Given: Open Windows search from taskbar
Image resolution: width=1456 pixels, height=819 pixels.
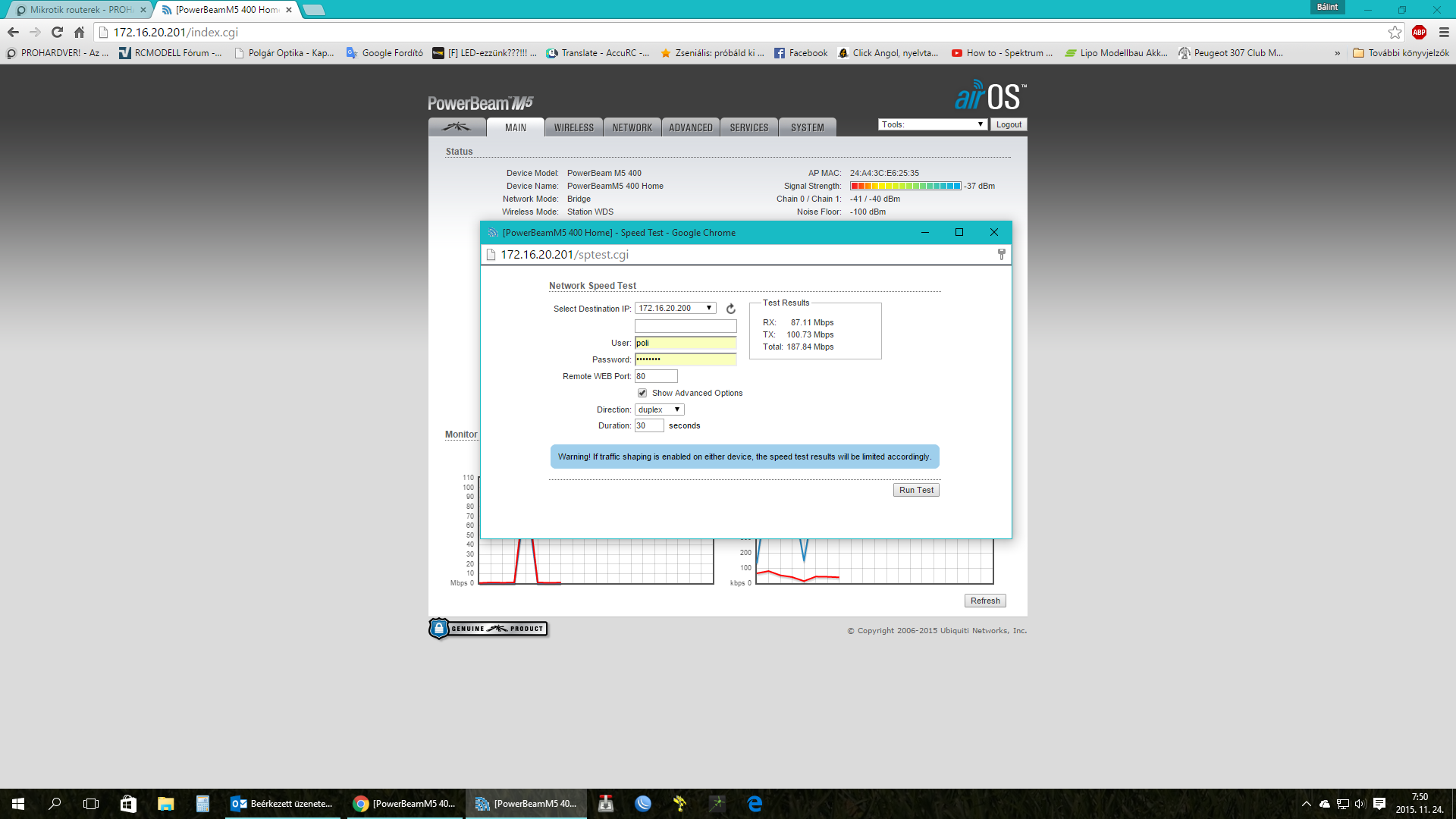Looking at the screenshot, I should tap(55, 804).
